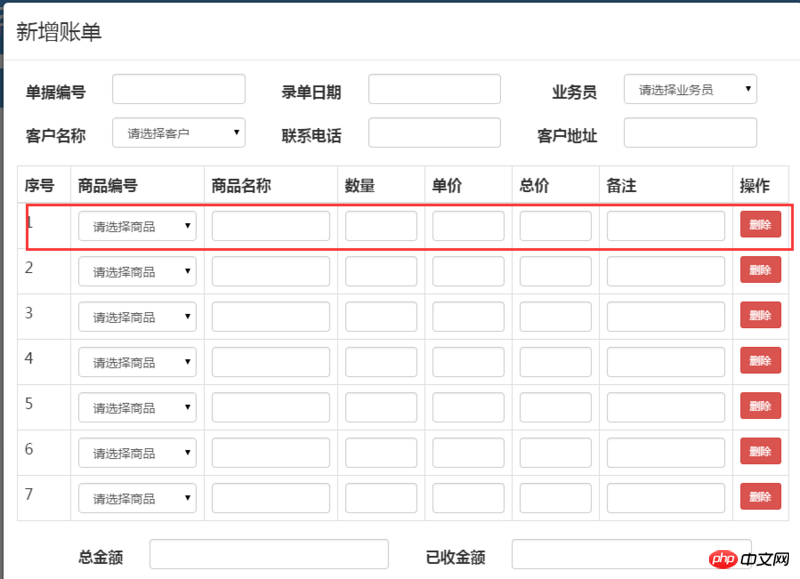This screenshot has width=800, height=579.
Task: Open the 业务员 salesperson dropdown
Action: click(690, 90)
